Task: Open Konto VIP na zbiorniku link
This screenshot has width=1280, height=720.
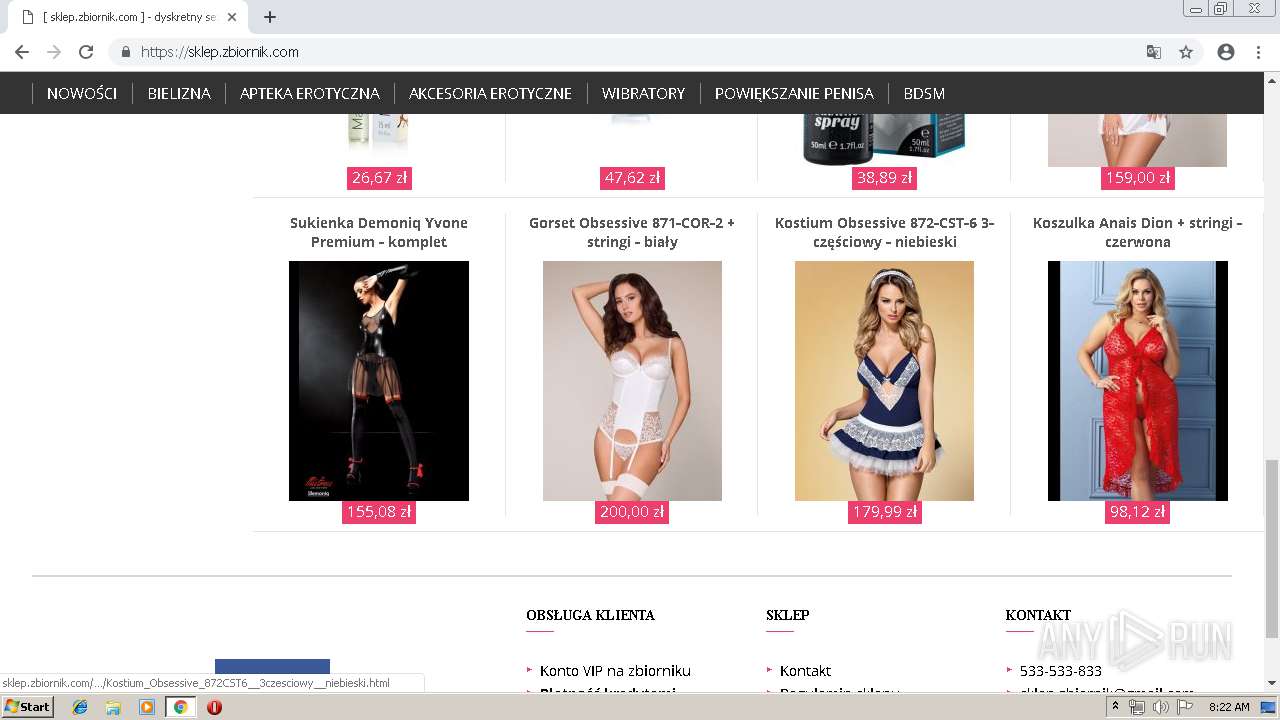Action: pos(615,671)
